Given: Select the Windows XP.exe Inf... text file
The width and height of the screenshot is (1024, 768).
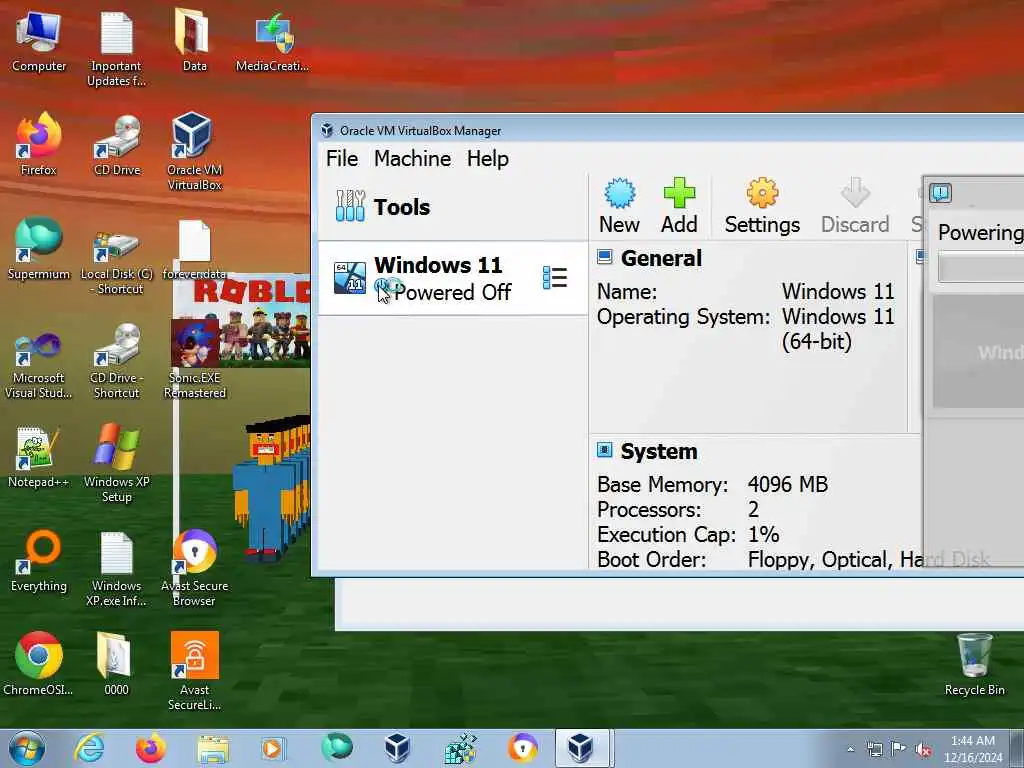Looking at the screenshot, I should [x=116, y=569].
